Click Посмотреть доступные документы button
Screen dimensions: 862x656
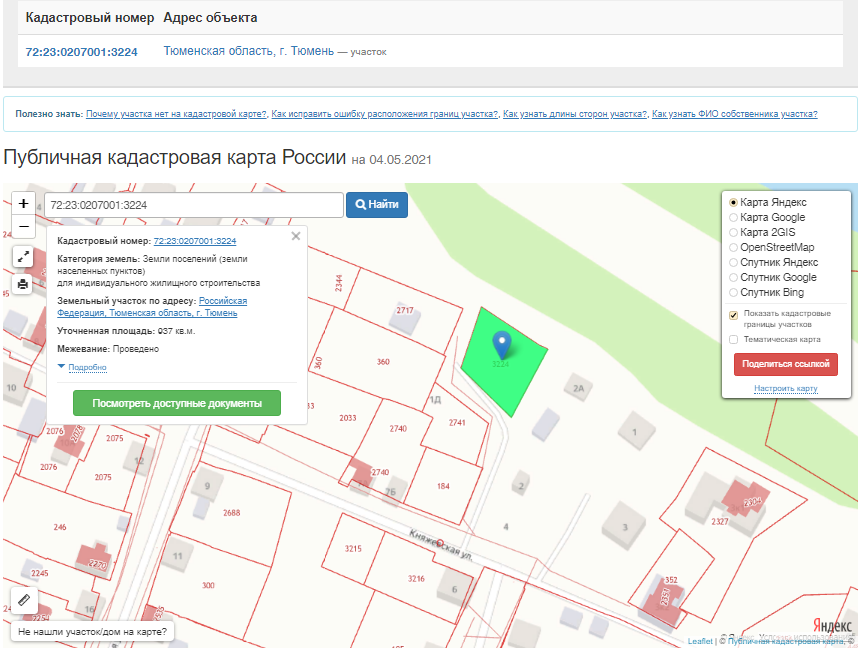click(177, 403)
